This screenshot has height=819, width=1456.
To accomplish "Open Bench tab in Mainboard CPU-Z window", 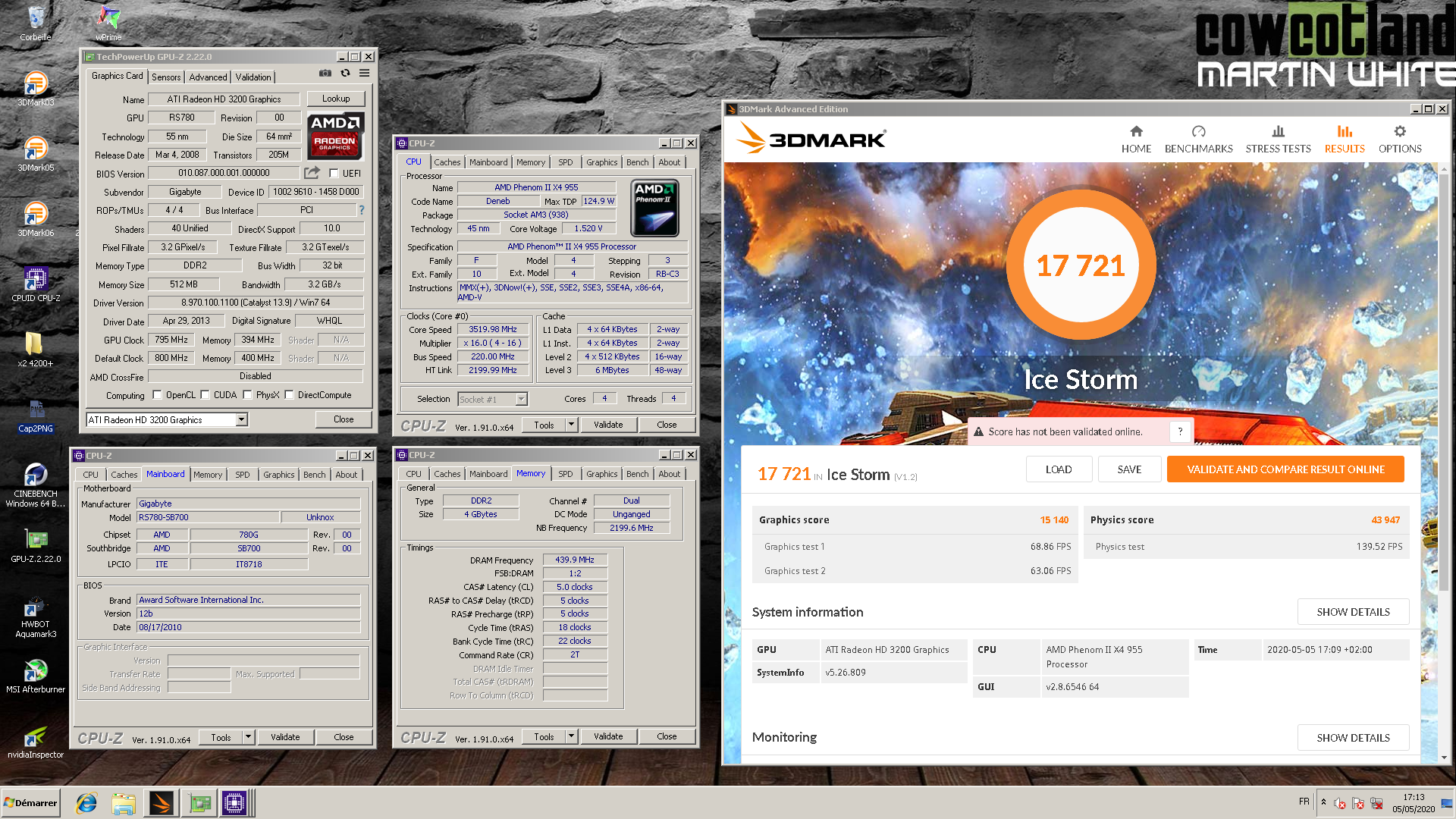I will [x=315, y=475].
